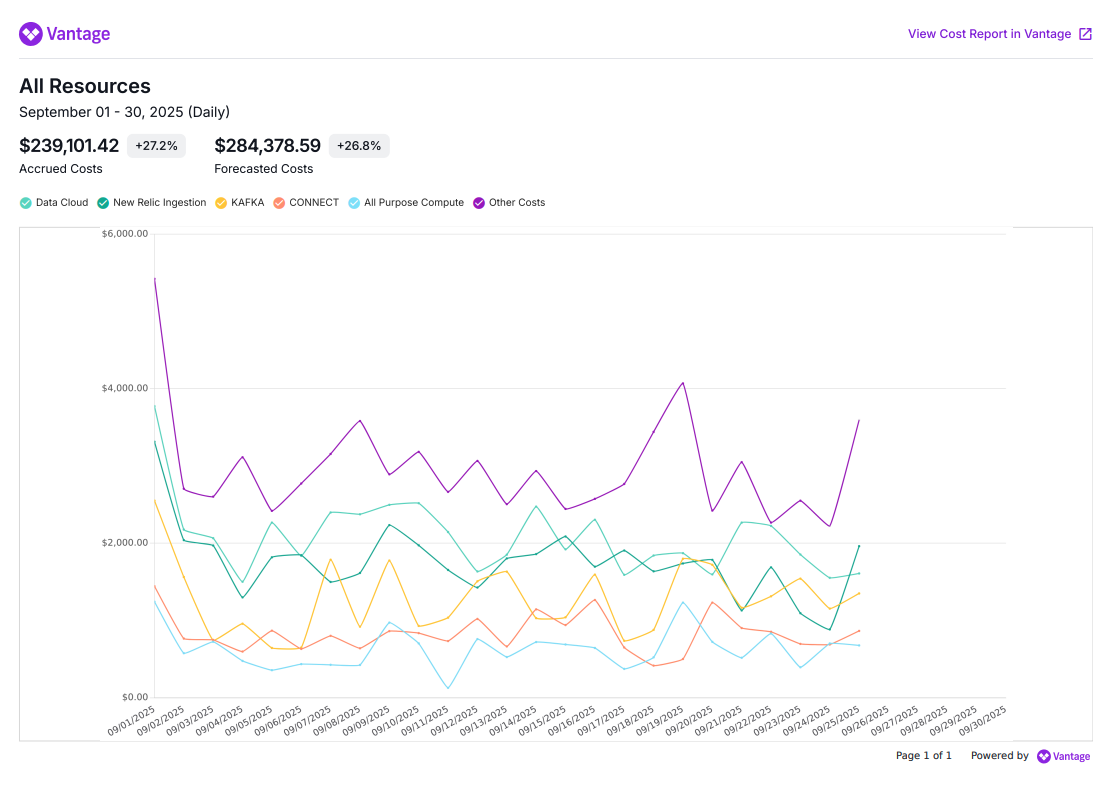Click the external link icon beside View Cost Report
Viewport: 1115px width, 788px height.
[1085, 34]
